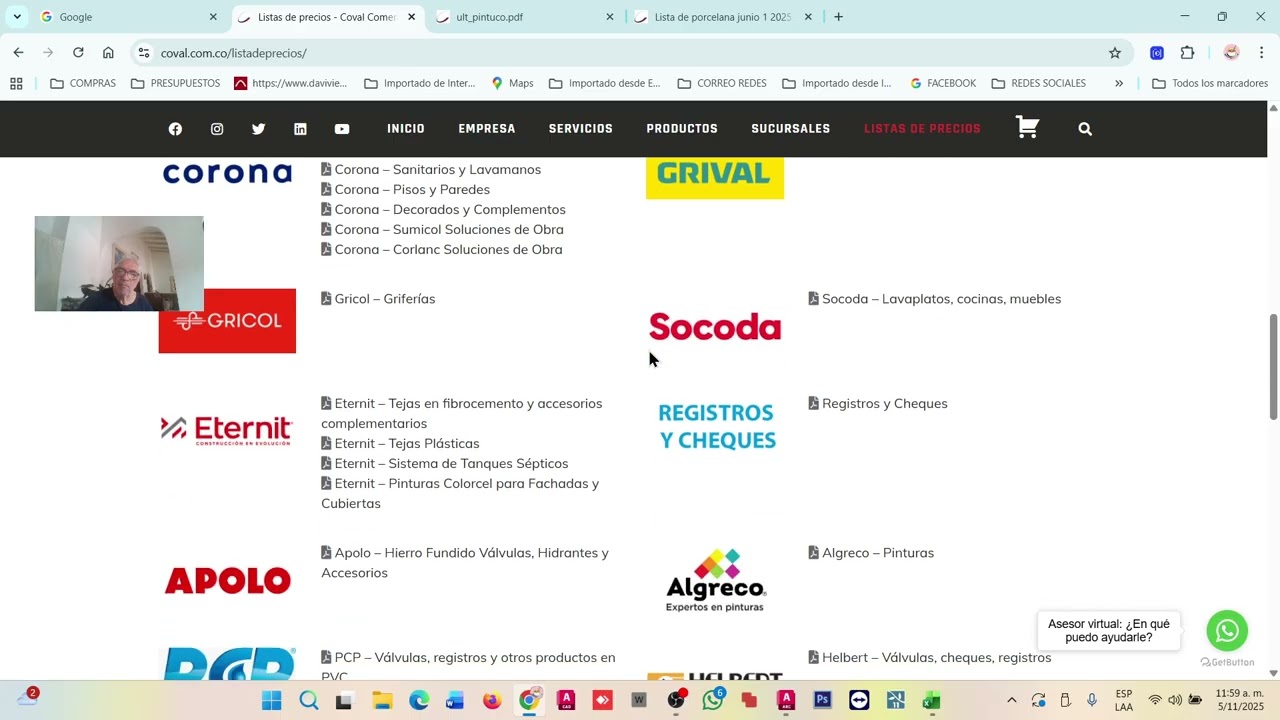The image size is (1280, 720).
Task: Open TeamViewer from the taskbar
Action: 859,701
